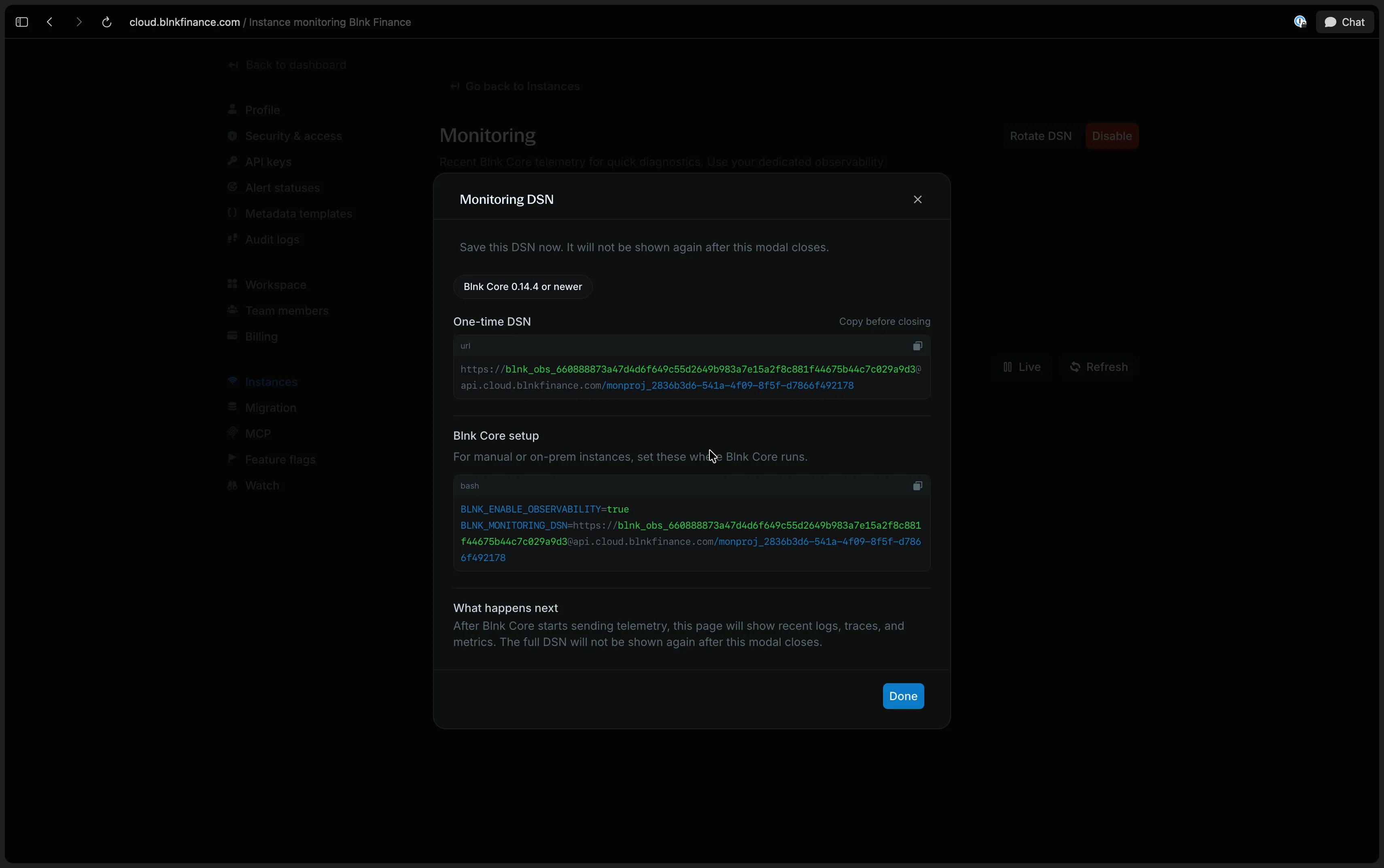This screenshot has height=868, width=1384.
Task: Click the Feature flags flag icon
Action: [232, 459]
